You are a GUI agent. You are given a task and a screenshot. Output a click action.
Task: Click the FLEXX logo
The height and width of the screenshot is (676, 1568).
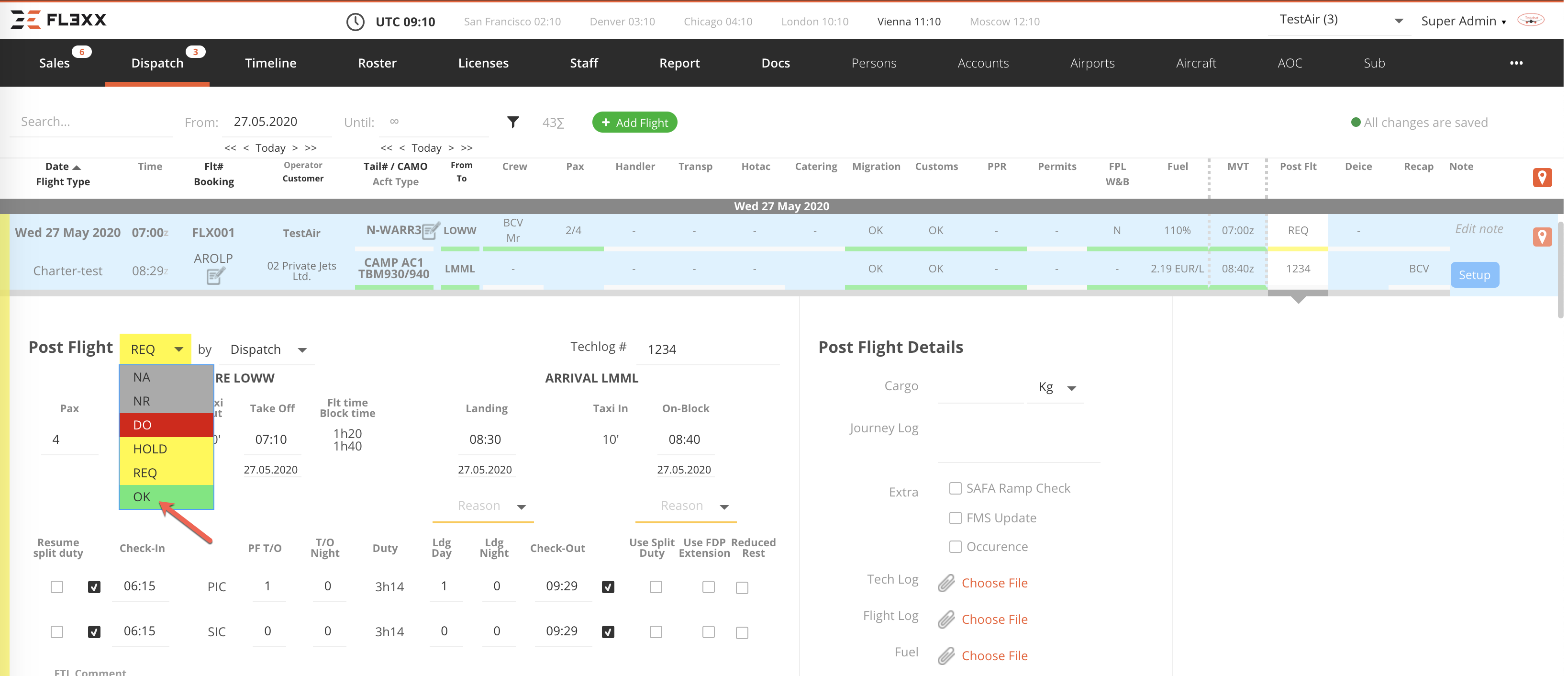[58, 19]
